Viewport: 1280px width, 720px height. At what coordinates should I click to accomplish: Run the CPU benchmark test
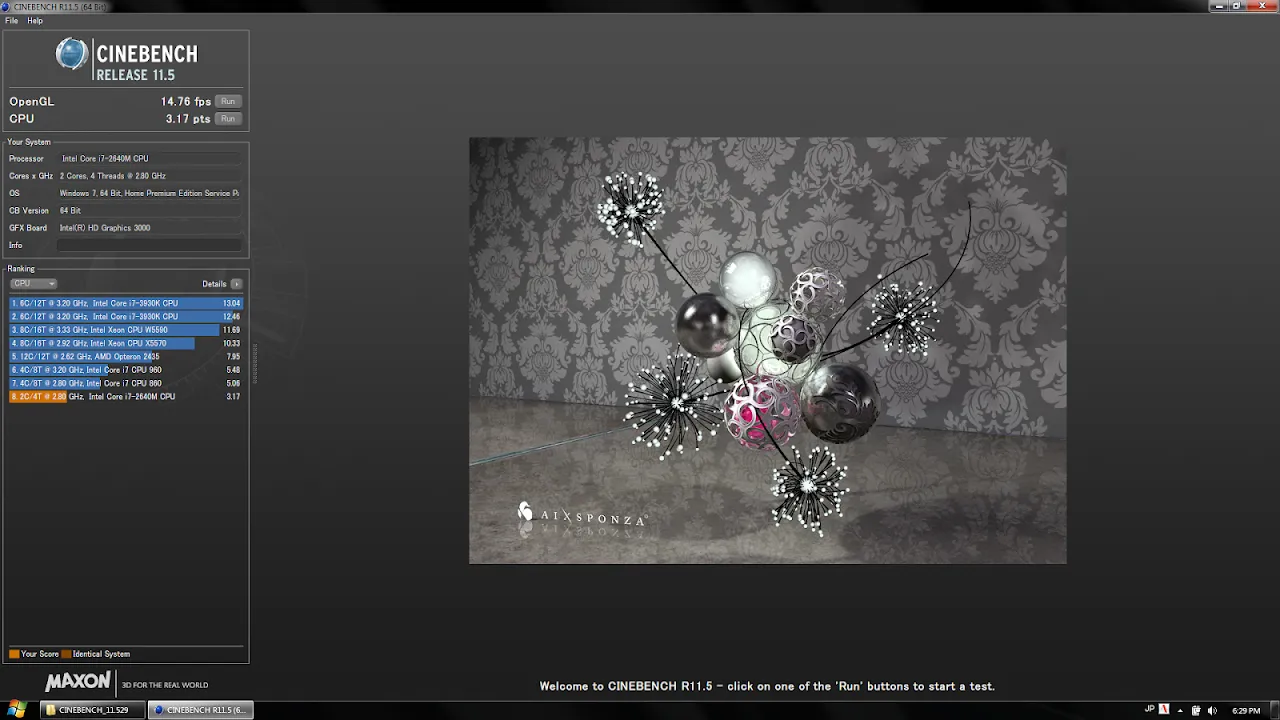coord(228,119)
